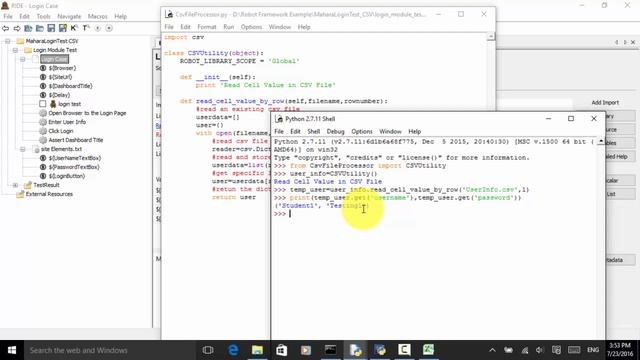The height and width of the screenshot is (360, 640).
Task: Open Debug menu in Python Shell window
Action: pos(336,131)
